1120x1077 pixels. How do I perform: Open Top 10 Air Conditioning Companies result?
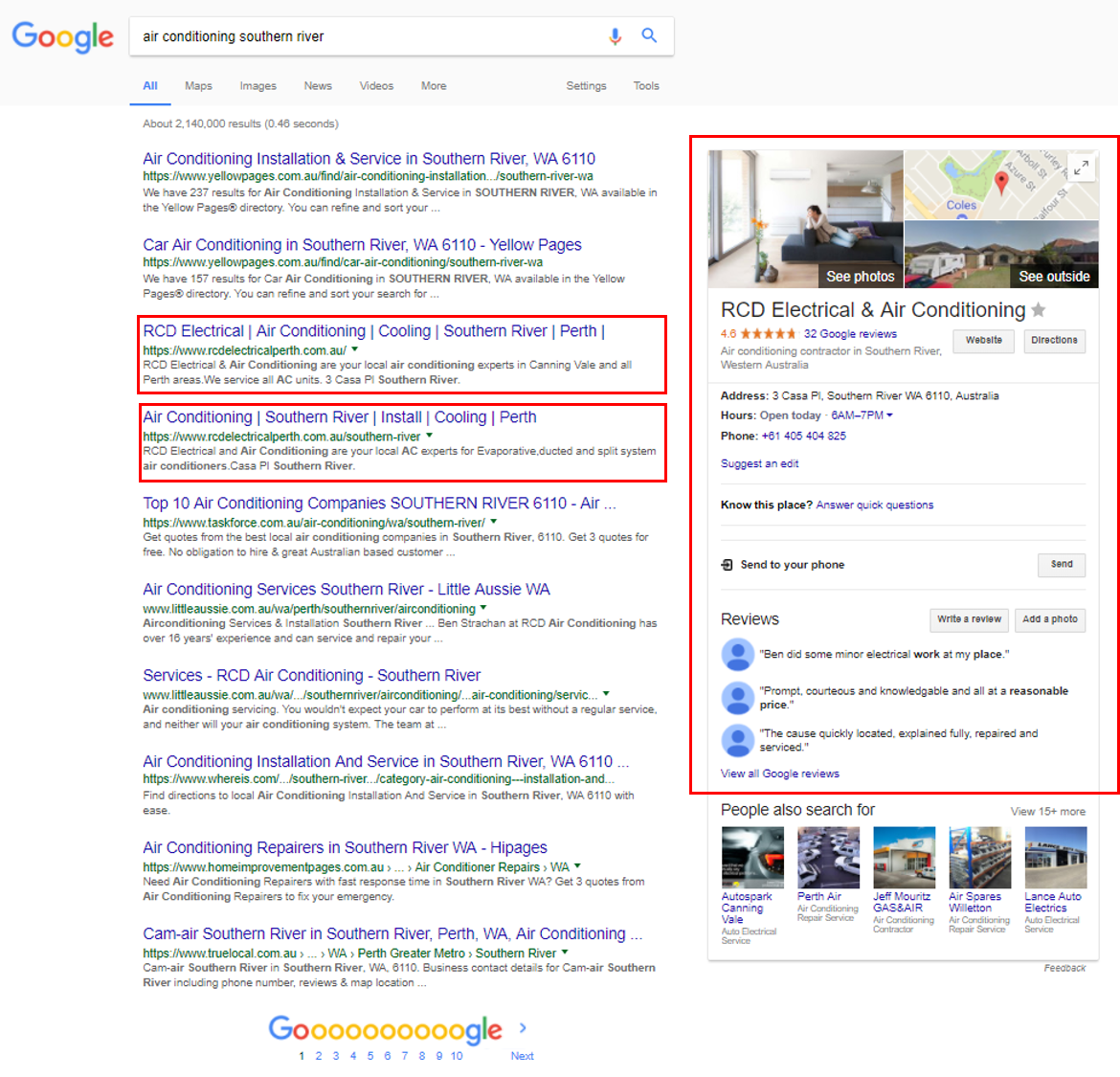[379, 504]
